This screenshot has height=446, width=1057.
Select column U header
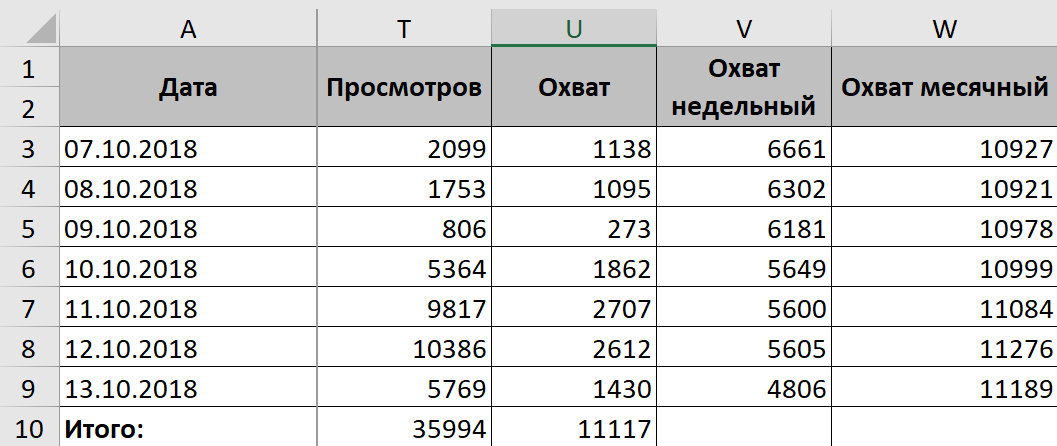pos(574,28)
